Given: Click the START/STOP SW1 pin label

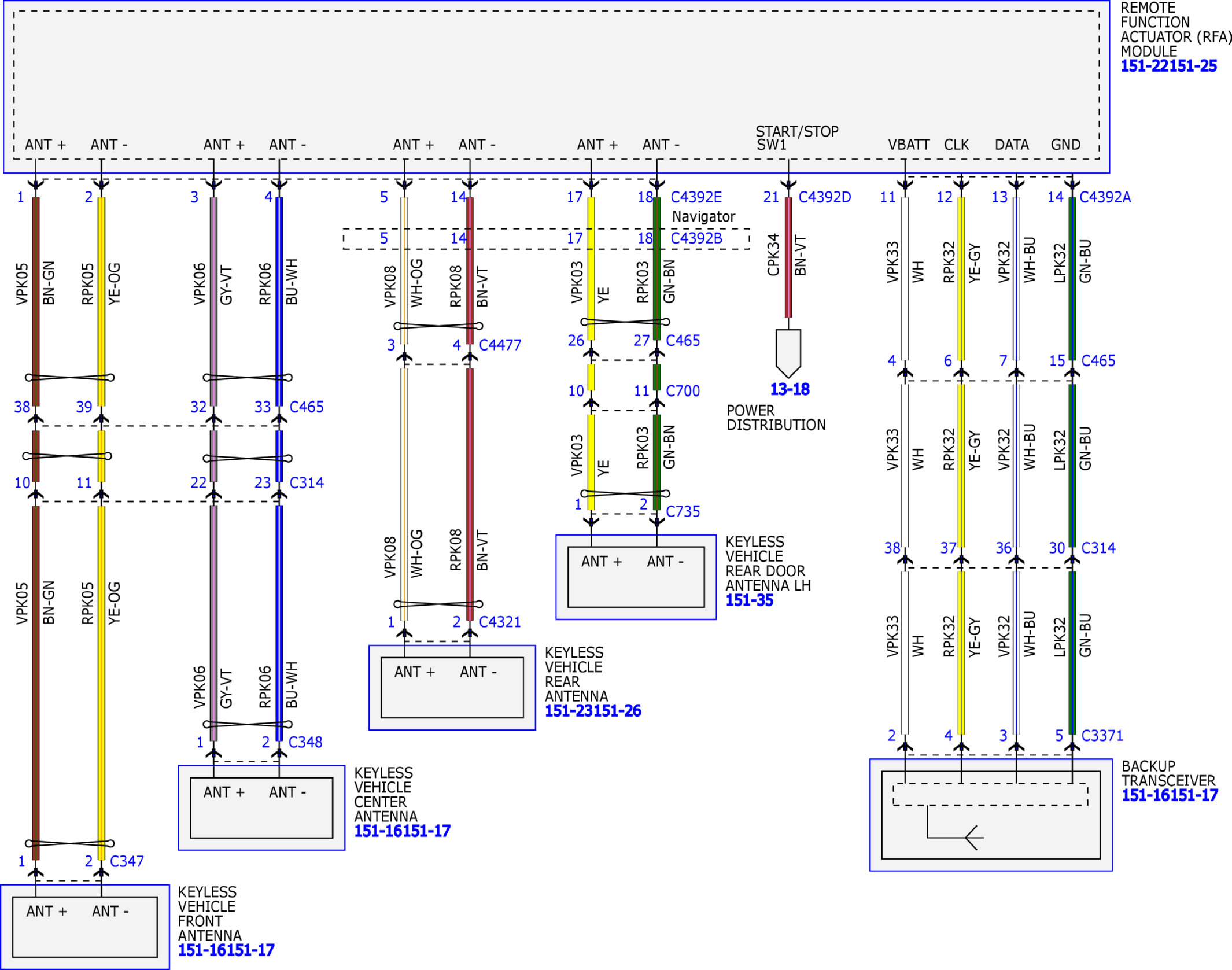Looking at the screenshot, I should click(x=796, y=138).
